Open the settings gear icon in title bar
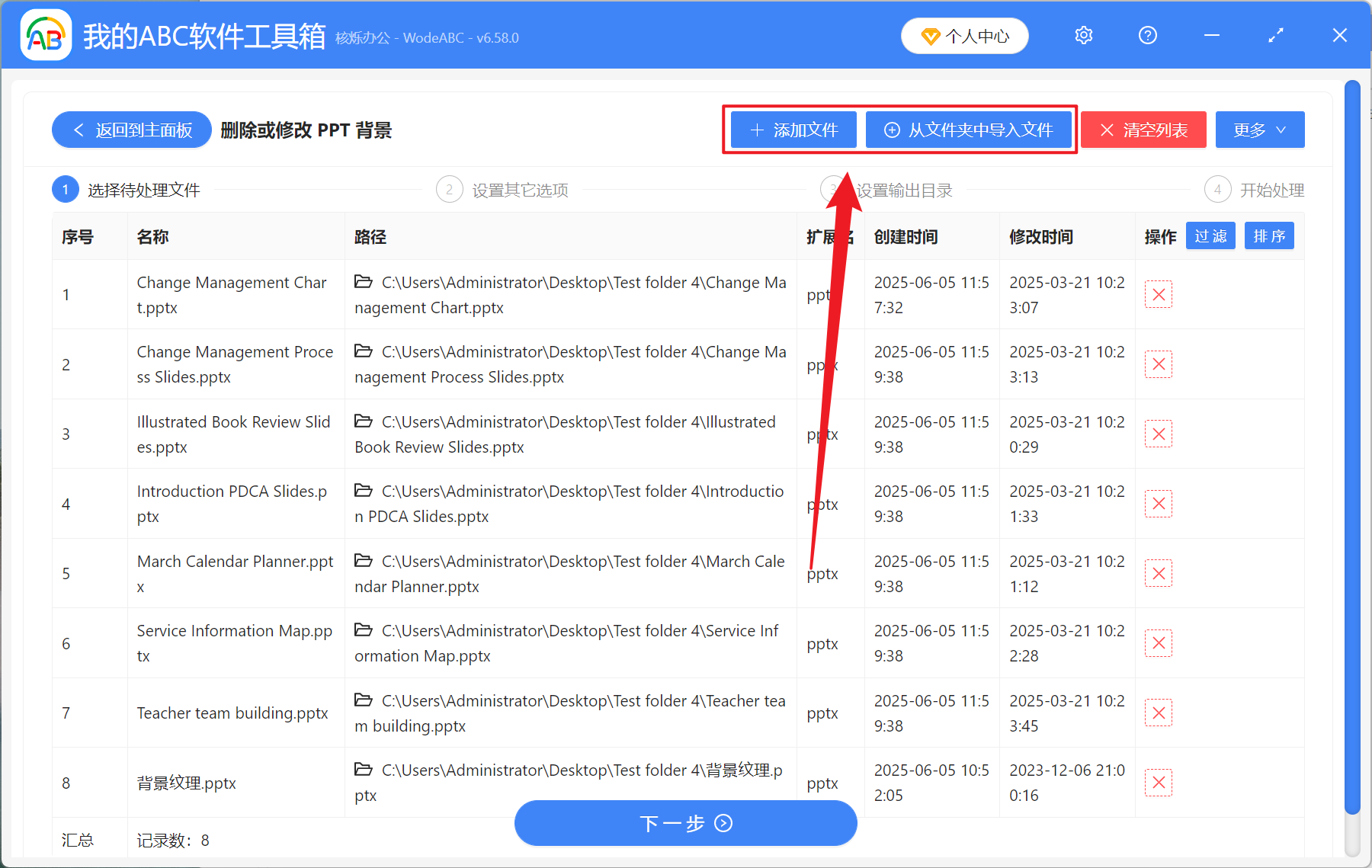This screenshot has height=868, width=1372. pos(1083,35)
